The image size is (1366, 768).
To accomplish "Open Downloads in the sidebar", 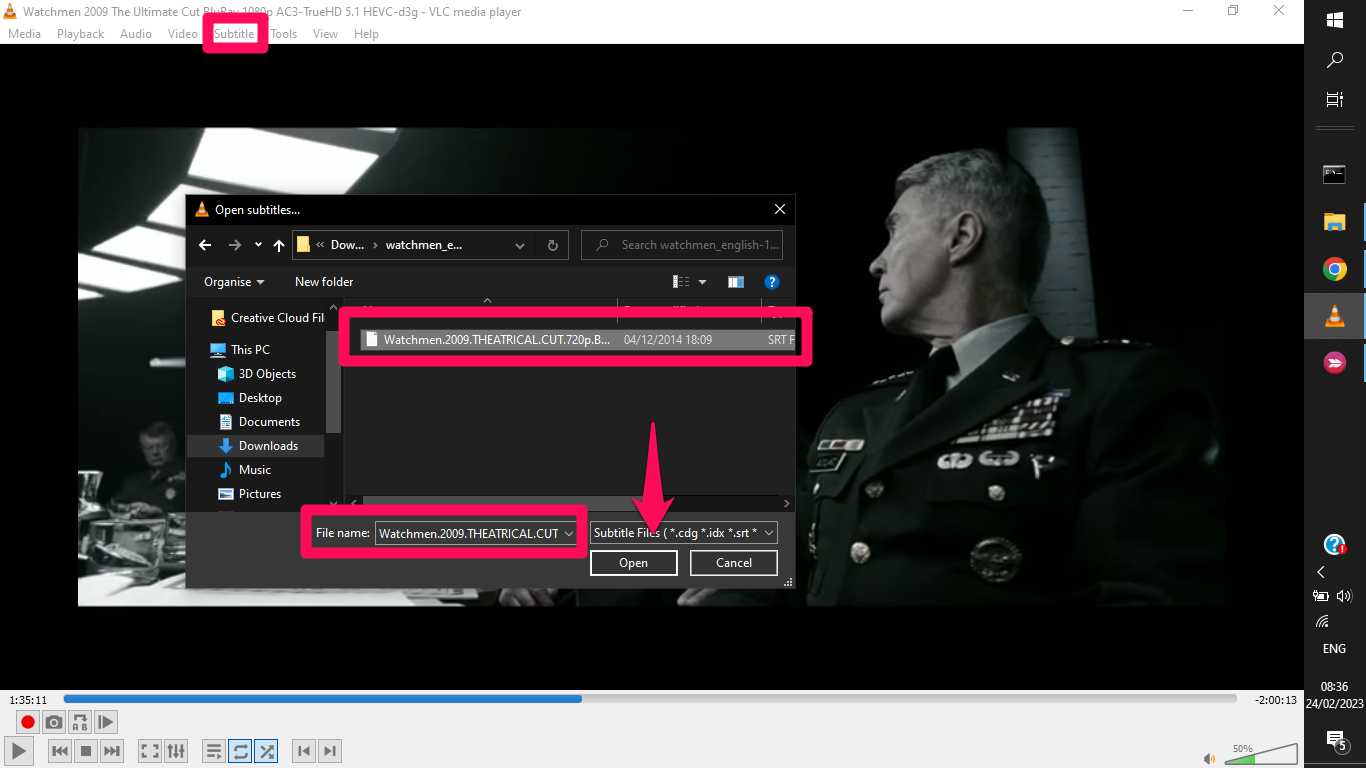I will (256, 446).
